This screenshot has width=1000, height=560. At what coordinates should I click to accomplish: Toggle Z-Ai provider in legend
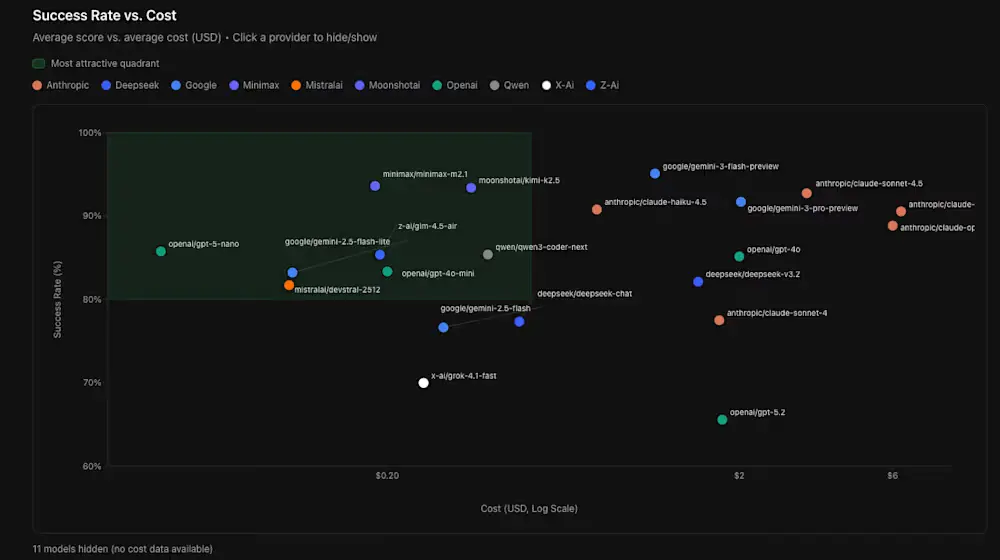pos(604,85)
